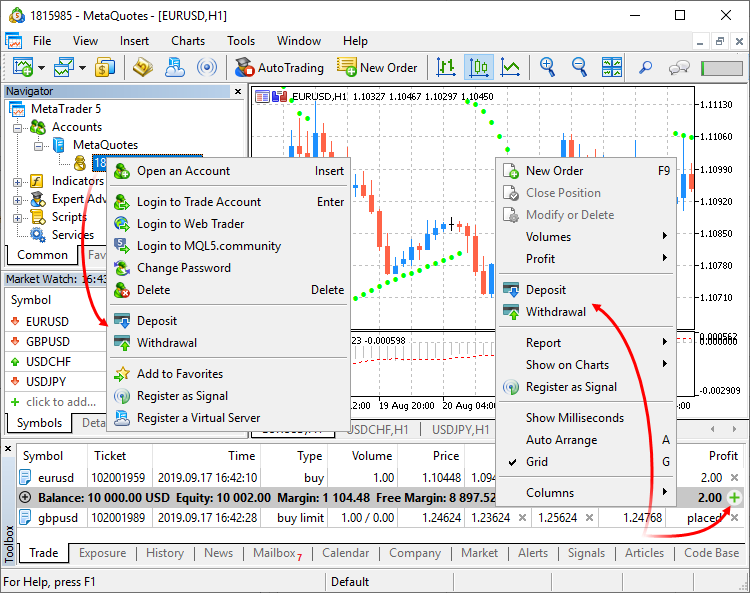Image resolution: width=750 pixels, height=593 pixels.
Task: Collapse the Accounts tree node
Action: [x=18, y=127]
